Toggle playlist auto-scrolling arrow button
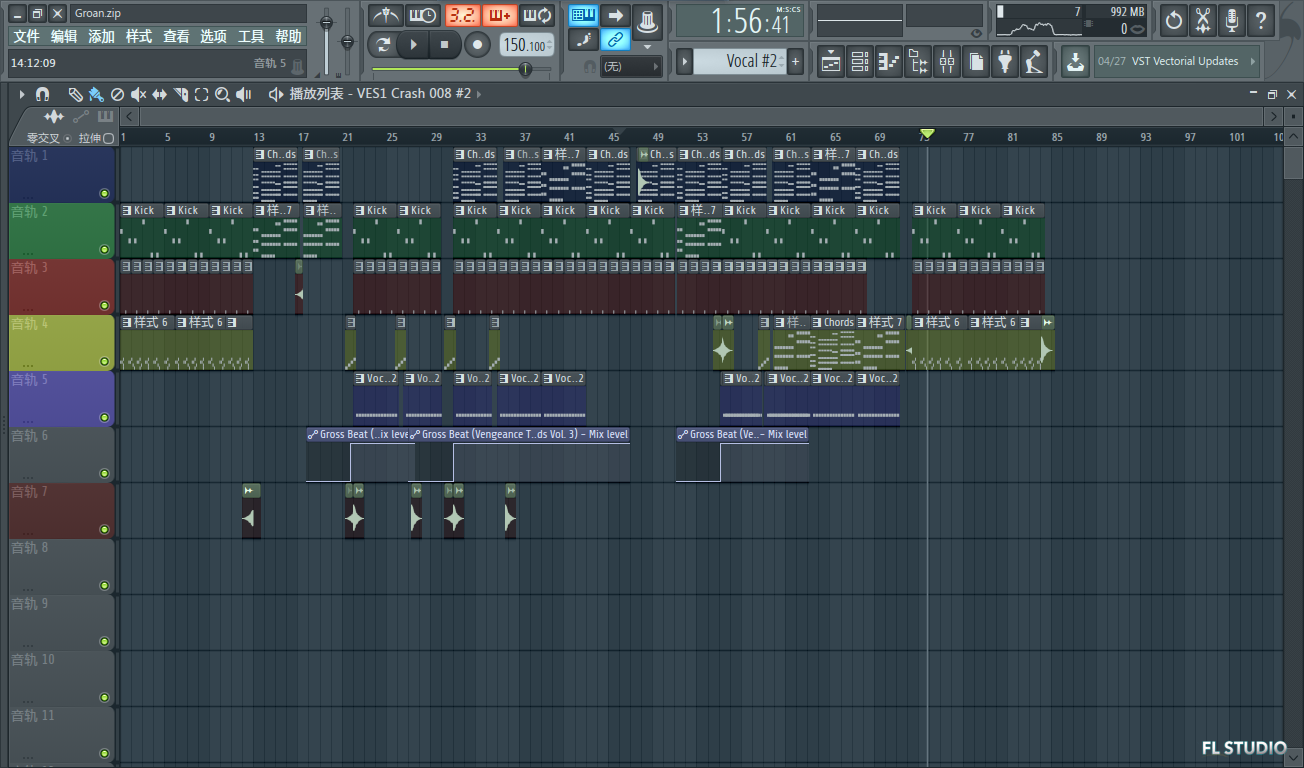 (616, 15)
